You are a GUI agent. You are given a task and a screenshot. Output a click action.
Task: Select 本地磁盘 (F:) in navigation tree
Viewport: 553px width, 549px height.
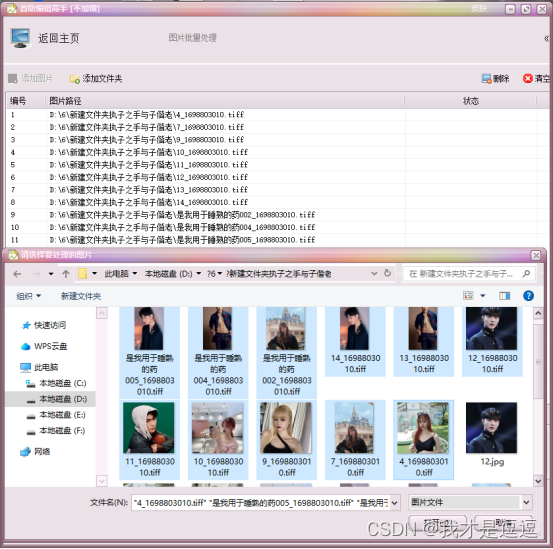[56, 431]
